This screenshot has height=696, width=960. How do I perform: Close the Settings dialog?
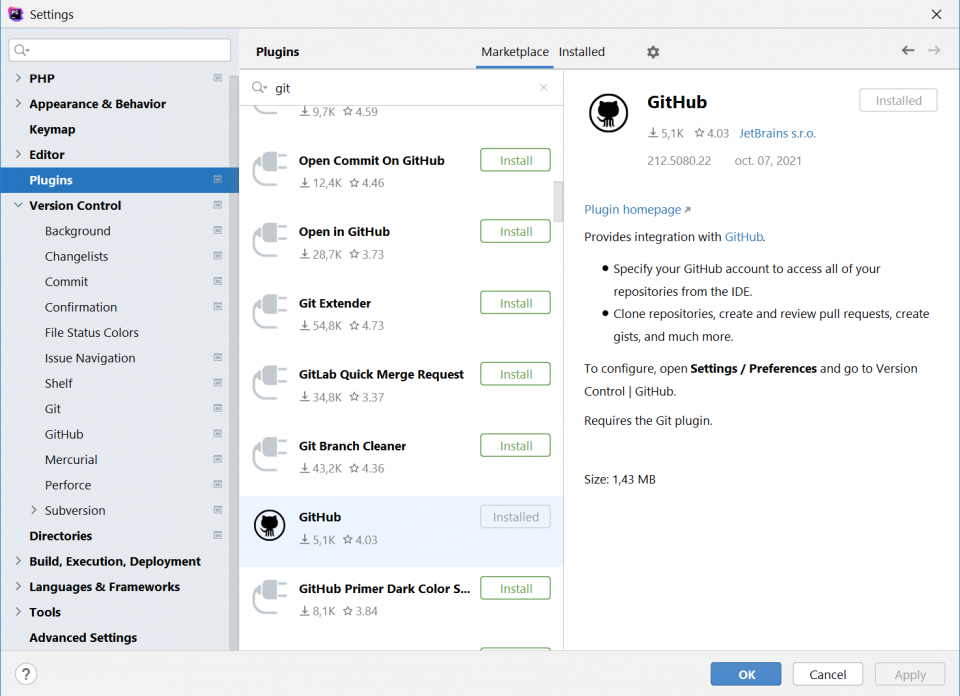coord(936,14)
